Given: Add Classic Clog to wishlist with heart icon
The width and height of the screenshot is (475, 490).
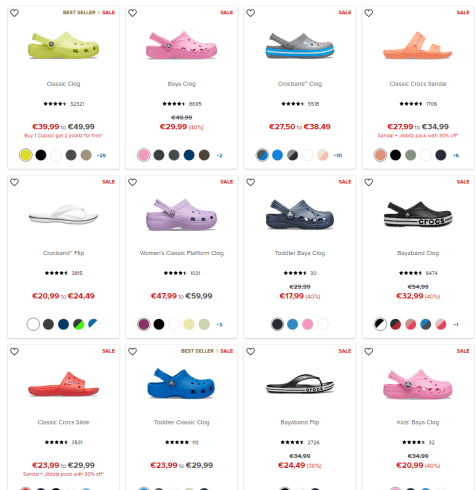Looking at the screenshot, I should point(14,13).
